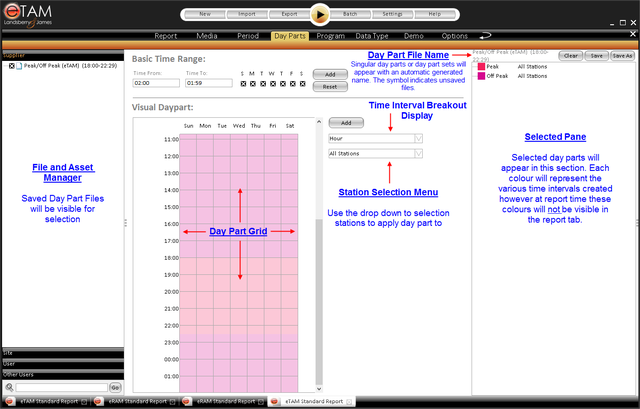Toggle the Monday checkbox

tap(253, 84)
